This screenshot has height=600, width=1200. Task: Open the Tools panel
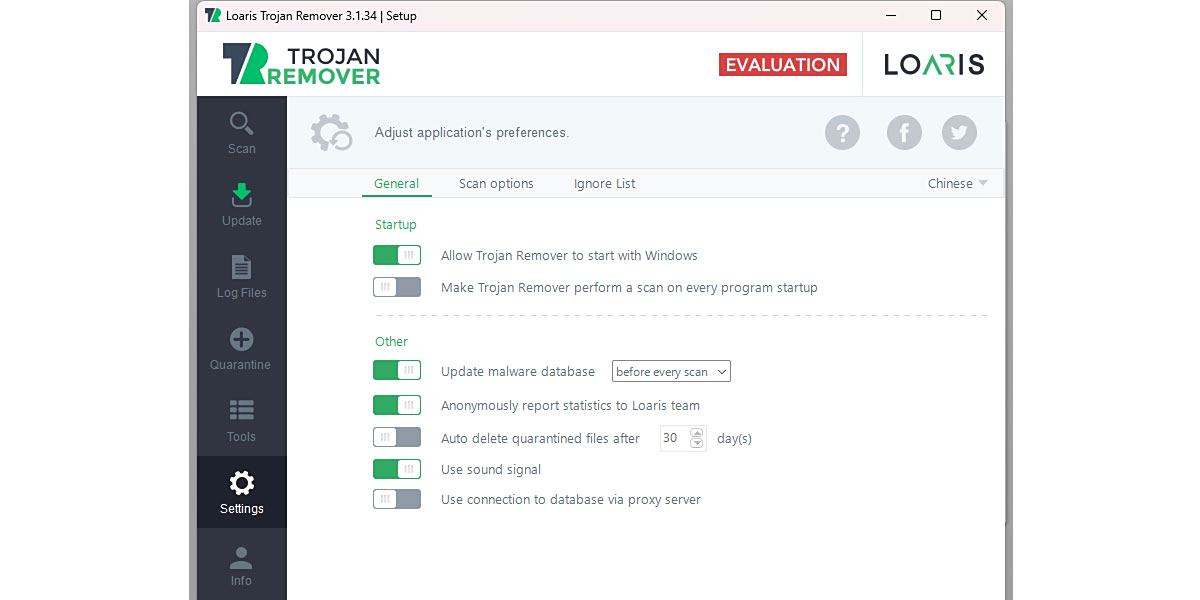point(240,420)
